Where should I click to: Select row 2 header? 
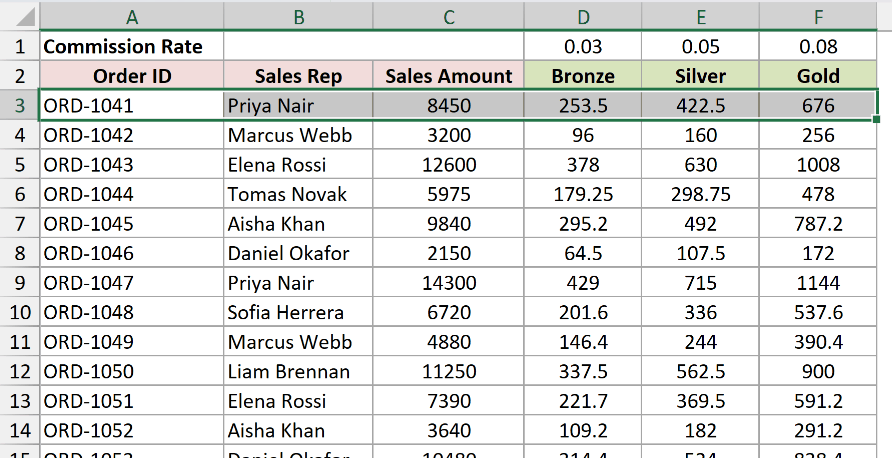click(20, 76)
